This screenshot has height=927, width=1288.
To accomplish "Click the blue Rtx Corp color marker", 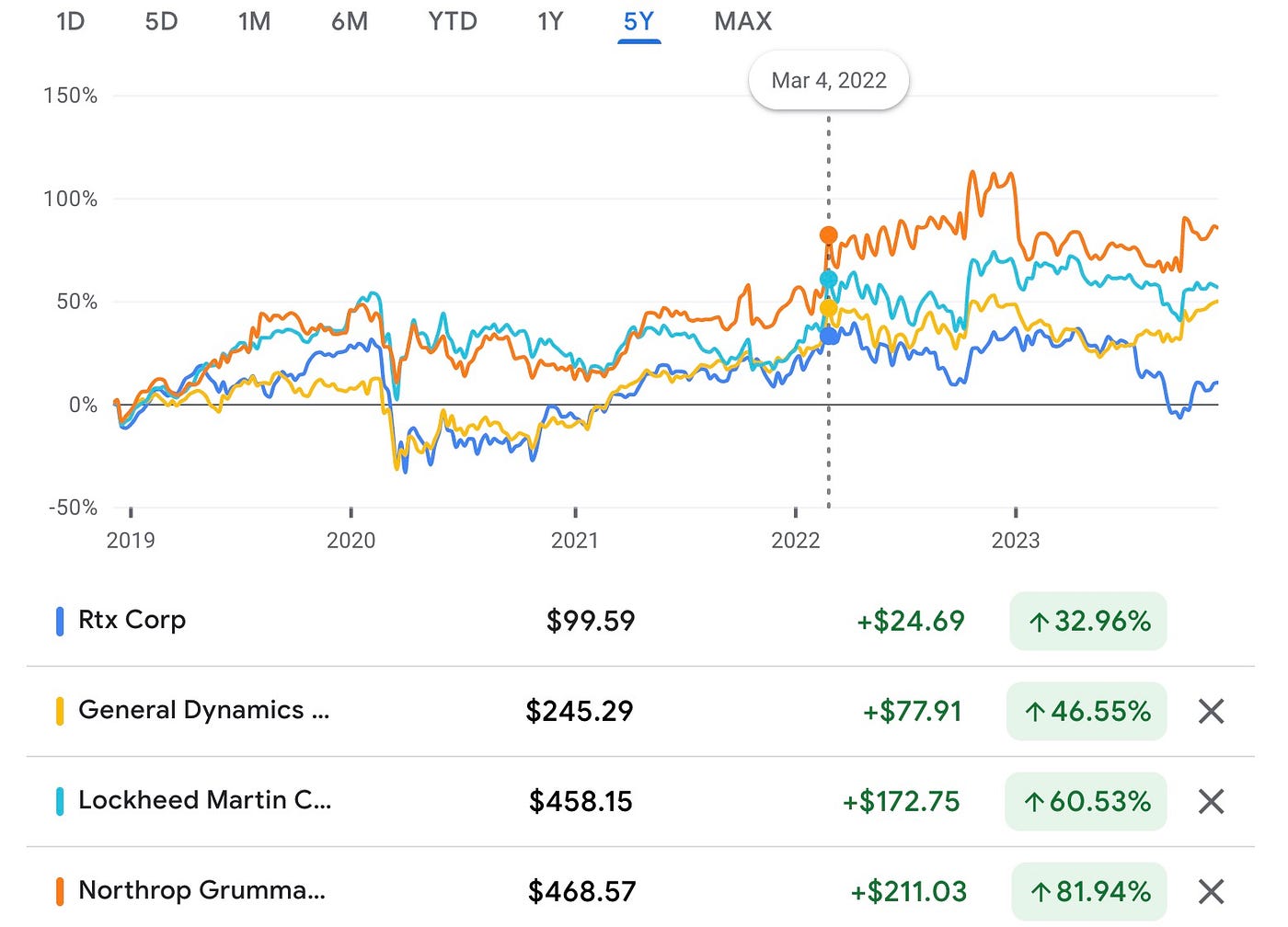I will coord(60,621).
